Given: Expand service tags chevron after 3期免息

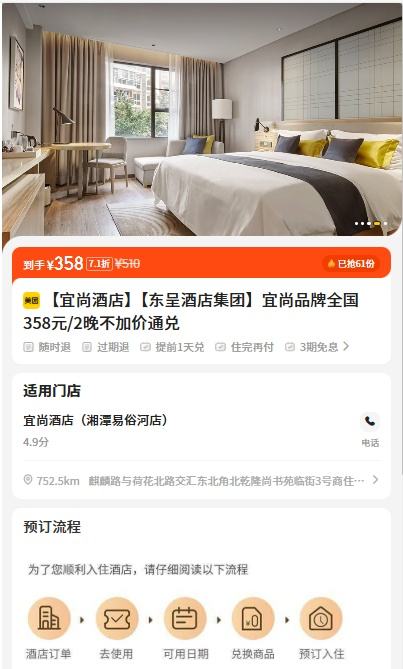Looking at the screenshot, I should (x=346, y=346).
